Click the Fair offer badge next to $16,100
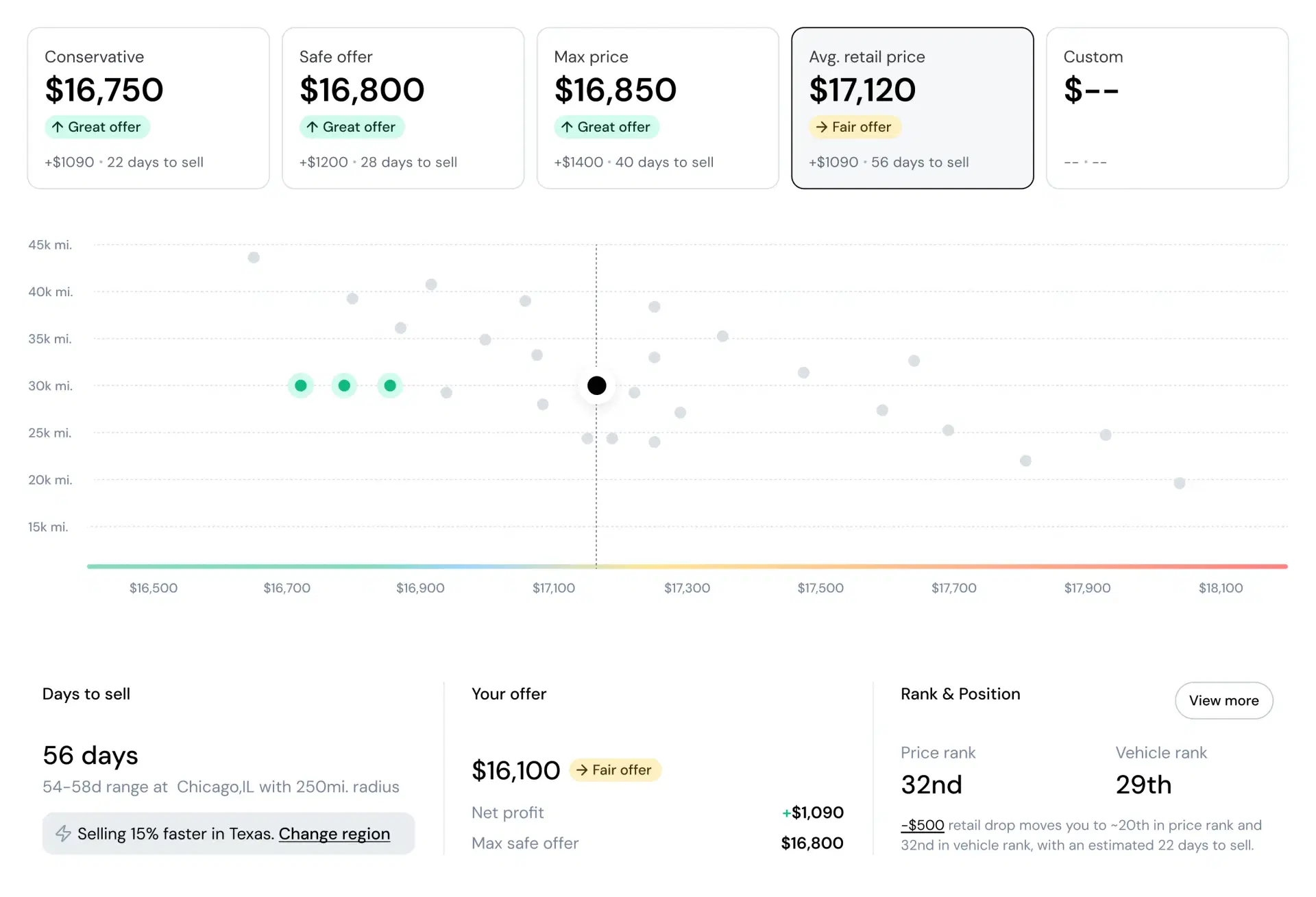1316x897 pixels. point(615,770)
